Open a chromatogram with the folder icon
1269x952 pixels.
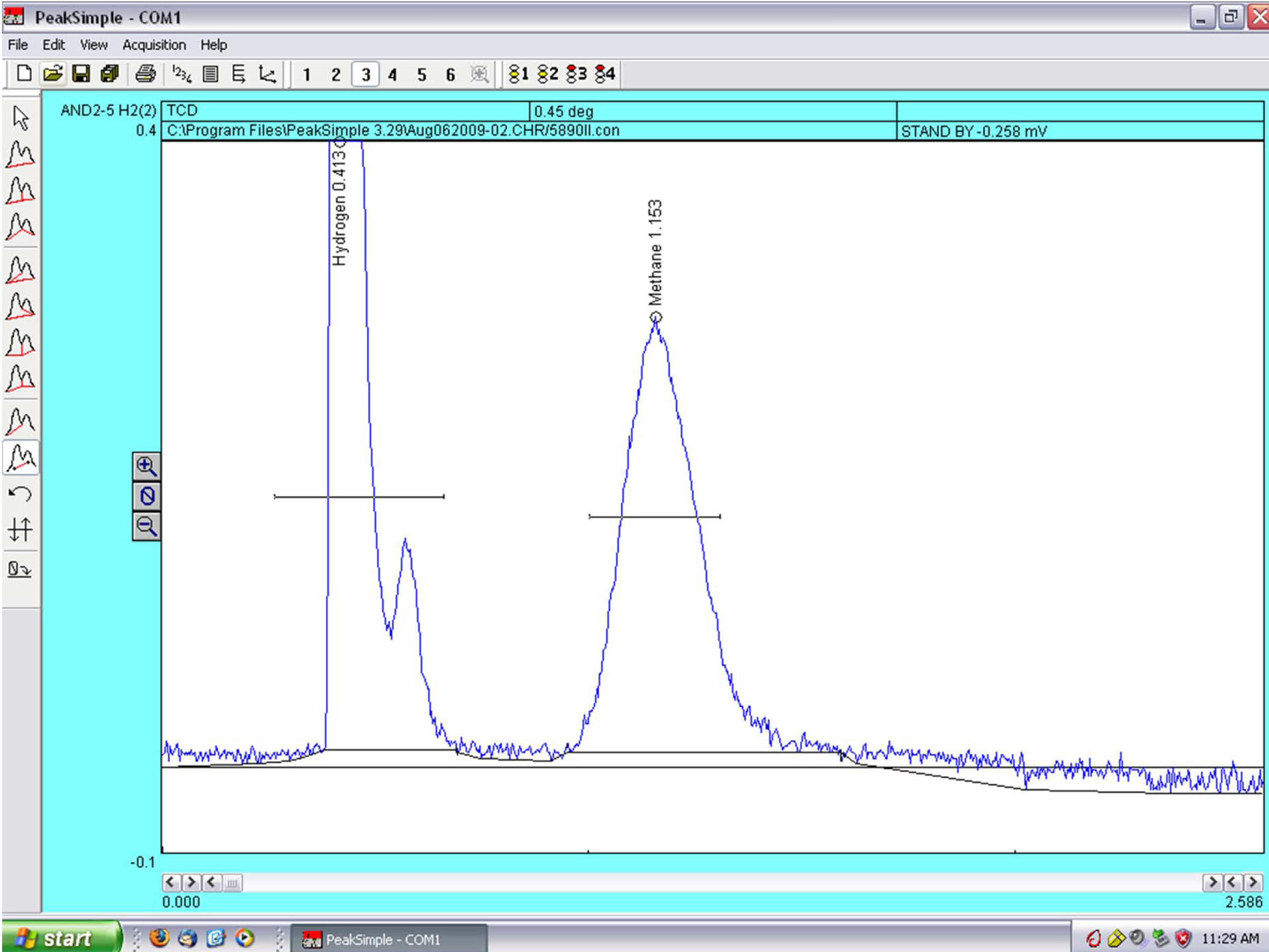coord(52,74)
